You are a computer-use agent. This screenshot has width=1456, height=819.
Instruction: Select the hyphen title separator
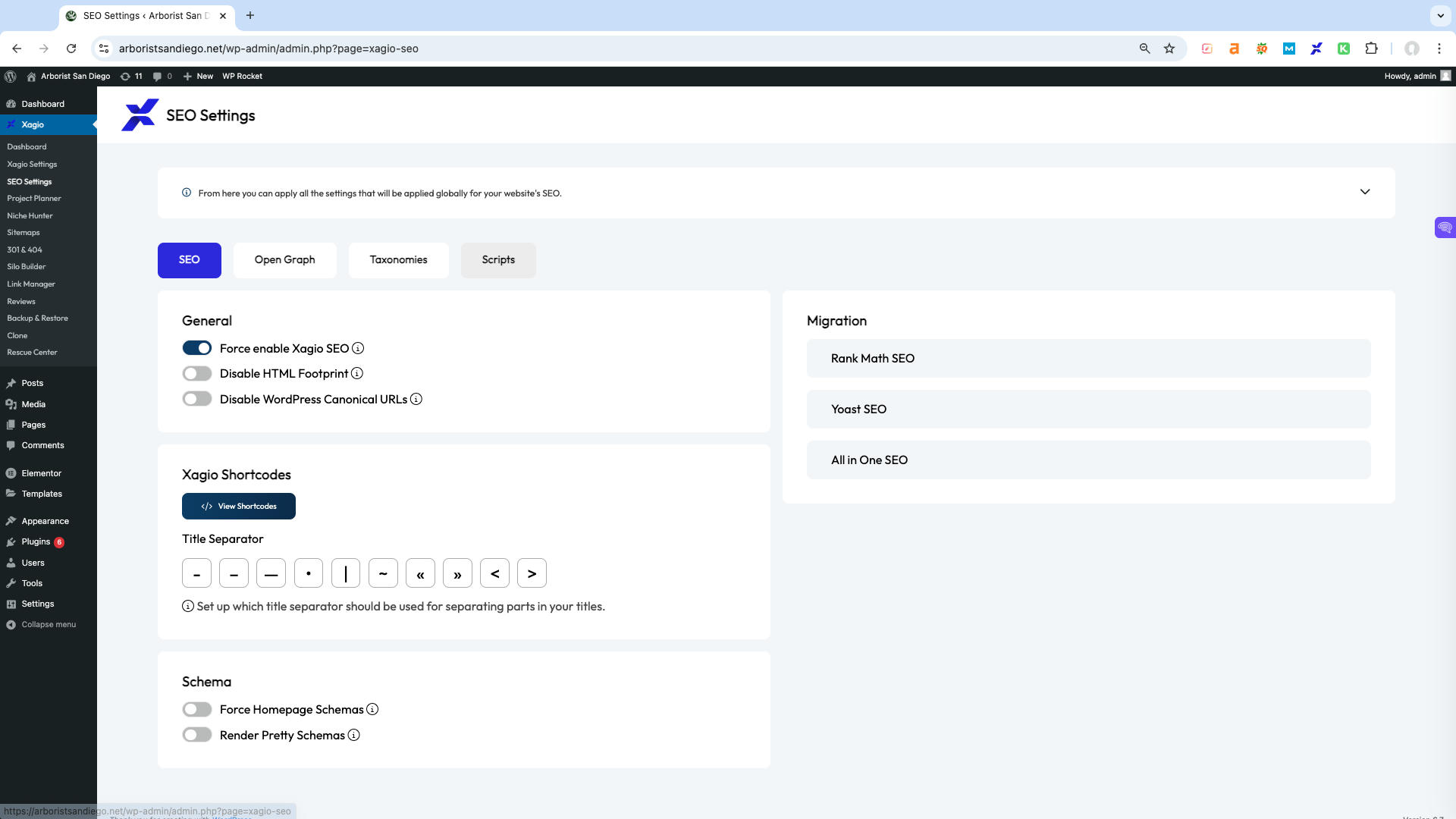[x=196, y=573]
